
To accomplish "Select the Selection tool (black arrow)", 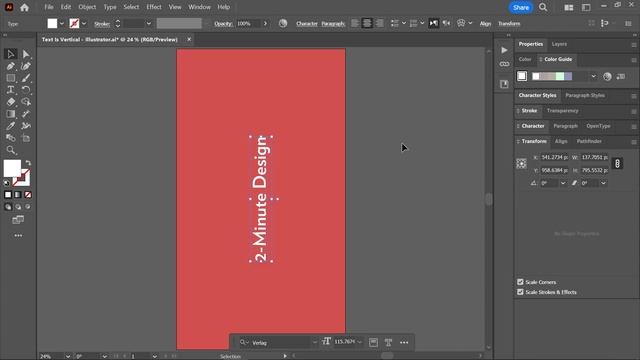I will [x=11, y=54].
